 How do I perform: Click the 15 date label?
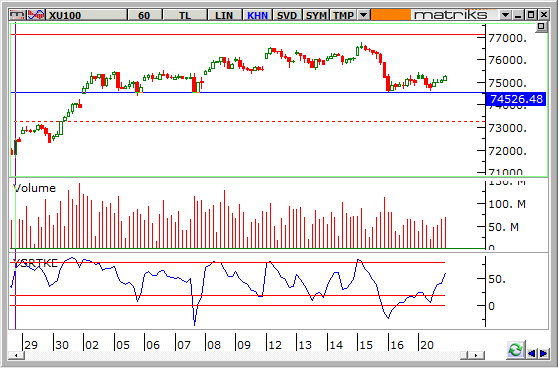tap(366, 345)
